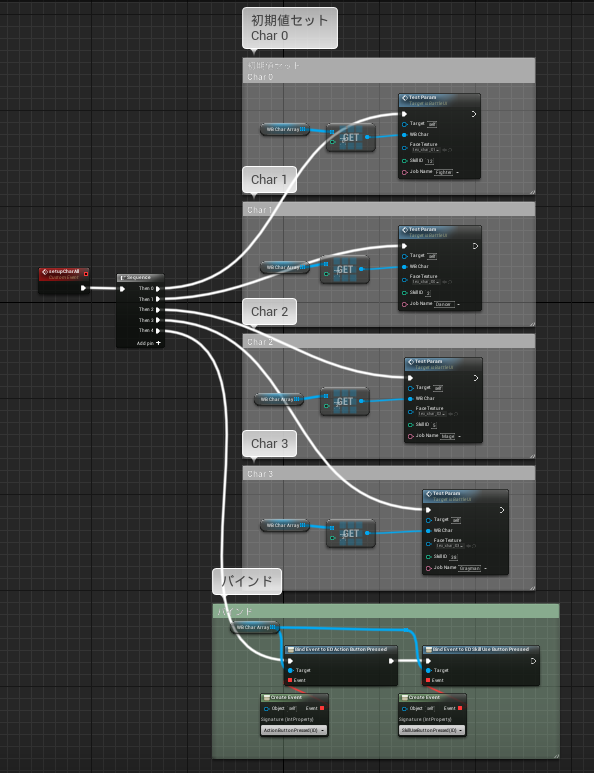594x773 pixels.
Task: Select the GET node in Char 1 comment
Action: tap(345, 270)
